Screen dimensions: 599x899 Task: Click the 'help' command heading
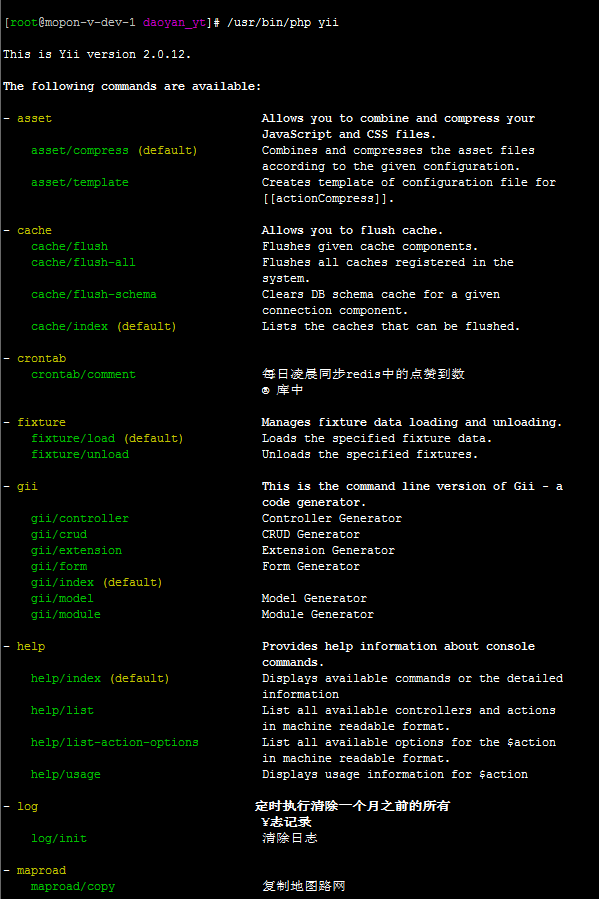pyautogui.click(x=30, y=646)
